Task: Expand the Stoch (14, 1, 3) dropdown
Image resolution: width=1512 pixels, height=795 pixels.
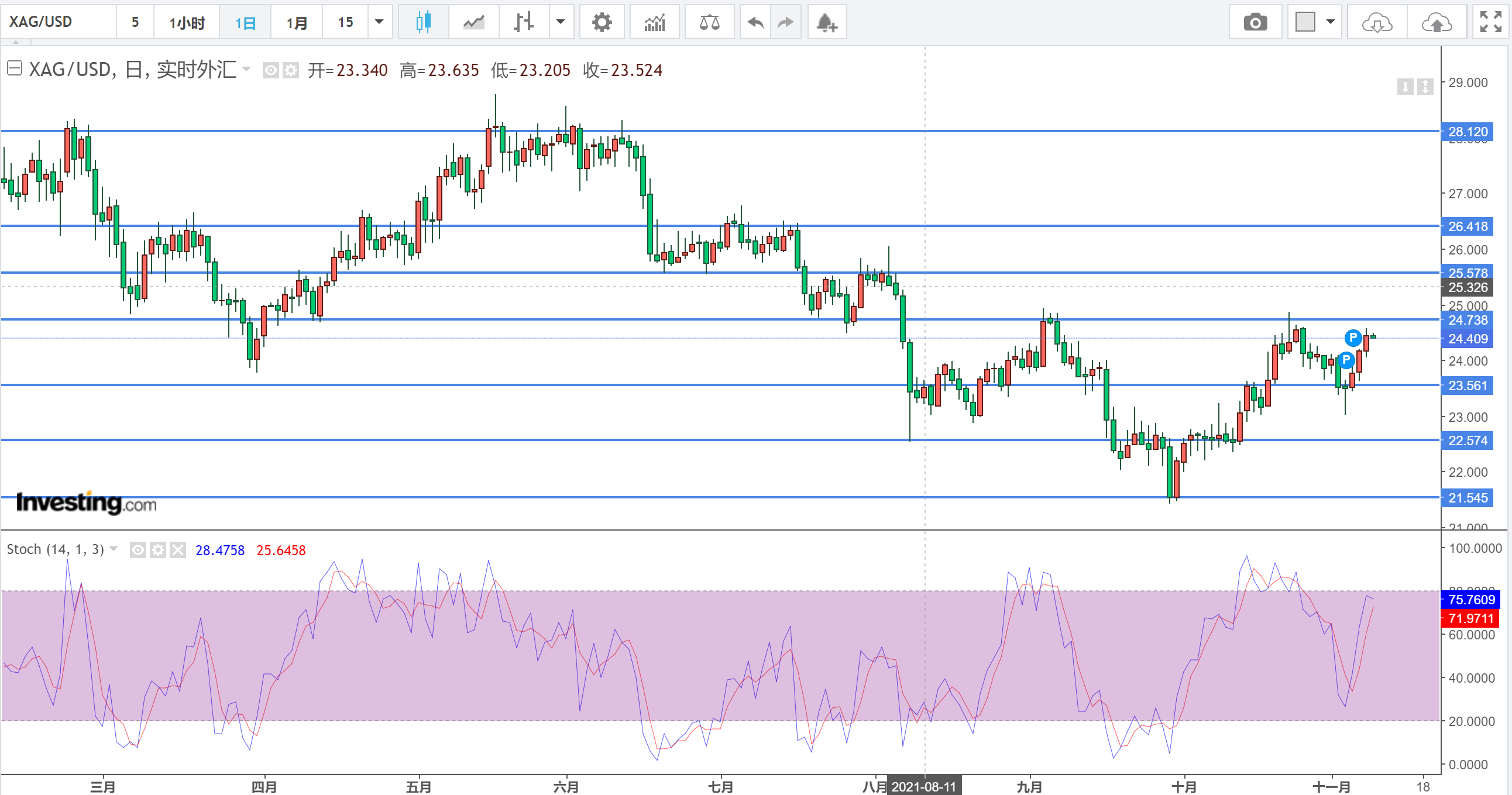Action: (114, 549)
